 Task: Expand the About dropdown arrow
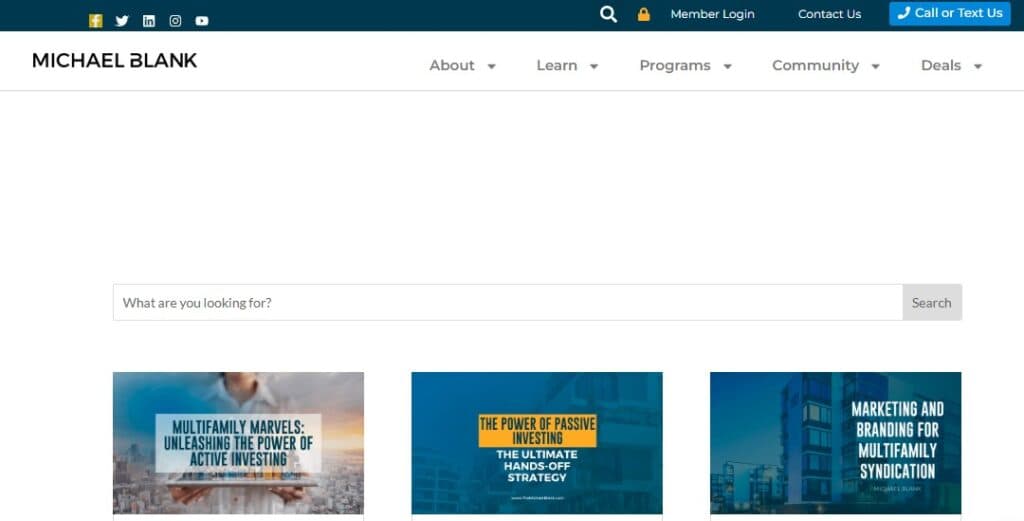(x=492, y=66)
